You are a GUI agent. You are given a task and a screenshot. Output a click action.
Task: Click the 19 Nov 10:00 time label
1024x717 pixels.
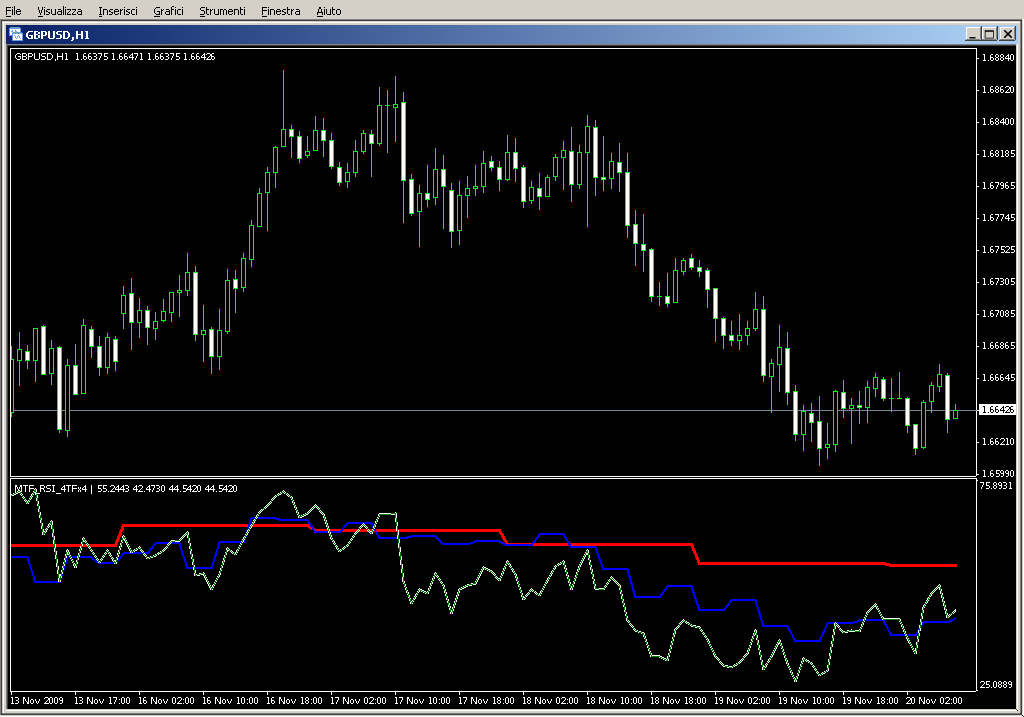pyautogui.click(x=806, y=701)
